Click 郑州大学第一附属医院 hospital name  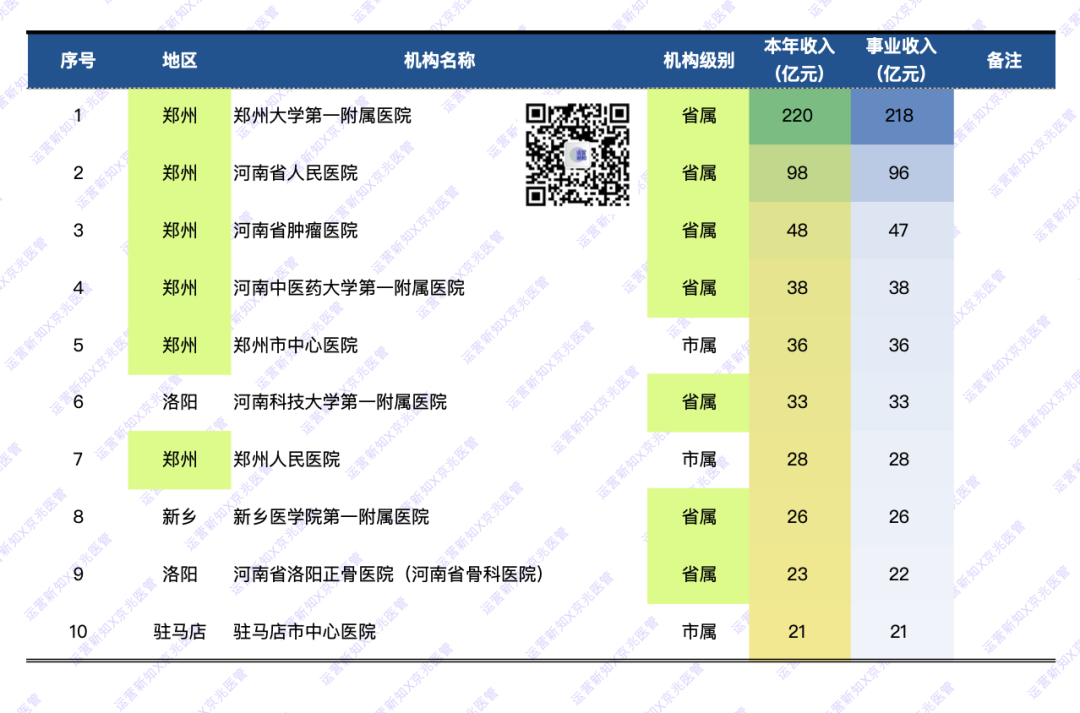tap(322, 116)
